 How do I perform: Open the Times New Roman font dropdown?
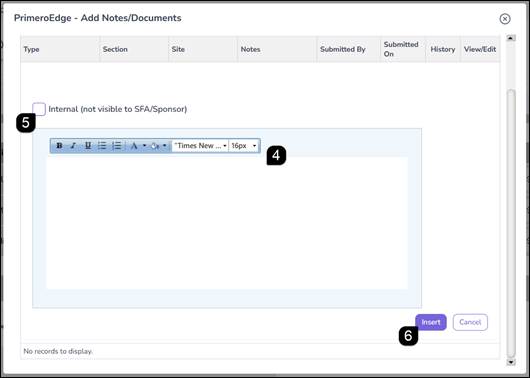pos(200,146)
